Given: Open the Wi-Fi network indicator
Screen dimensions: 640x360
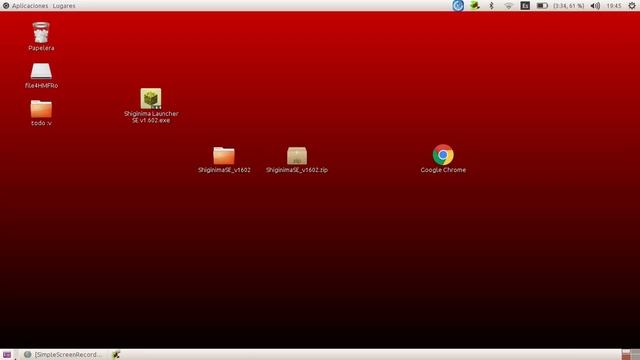Looking at the screenshot, I should (508, 6).
